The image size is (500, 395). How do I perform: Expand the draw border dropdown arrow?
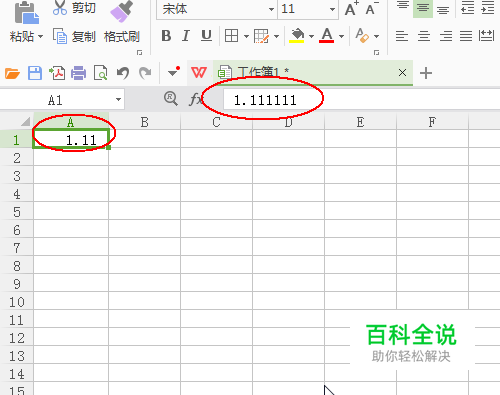276,36
